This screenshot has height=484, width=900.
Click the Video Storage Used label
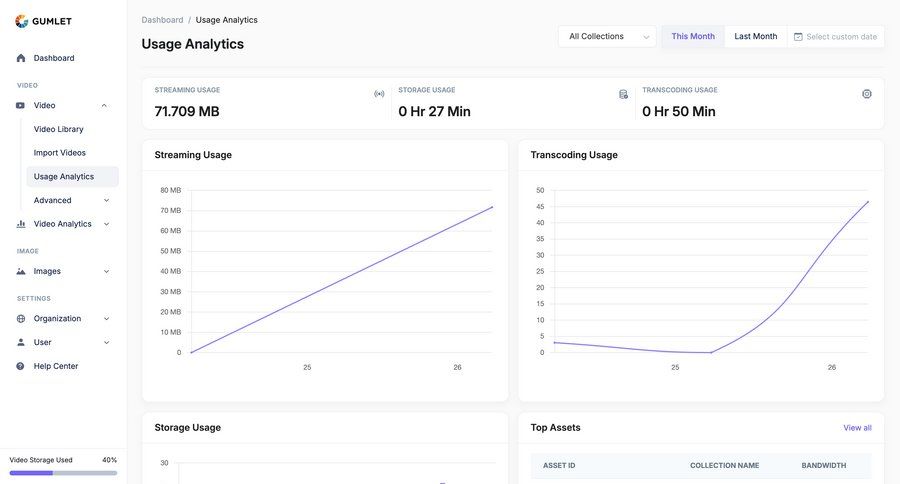tap(41, 460)
